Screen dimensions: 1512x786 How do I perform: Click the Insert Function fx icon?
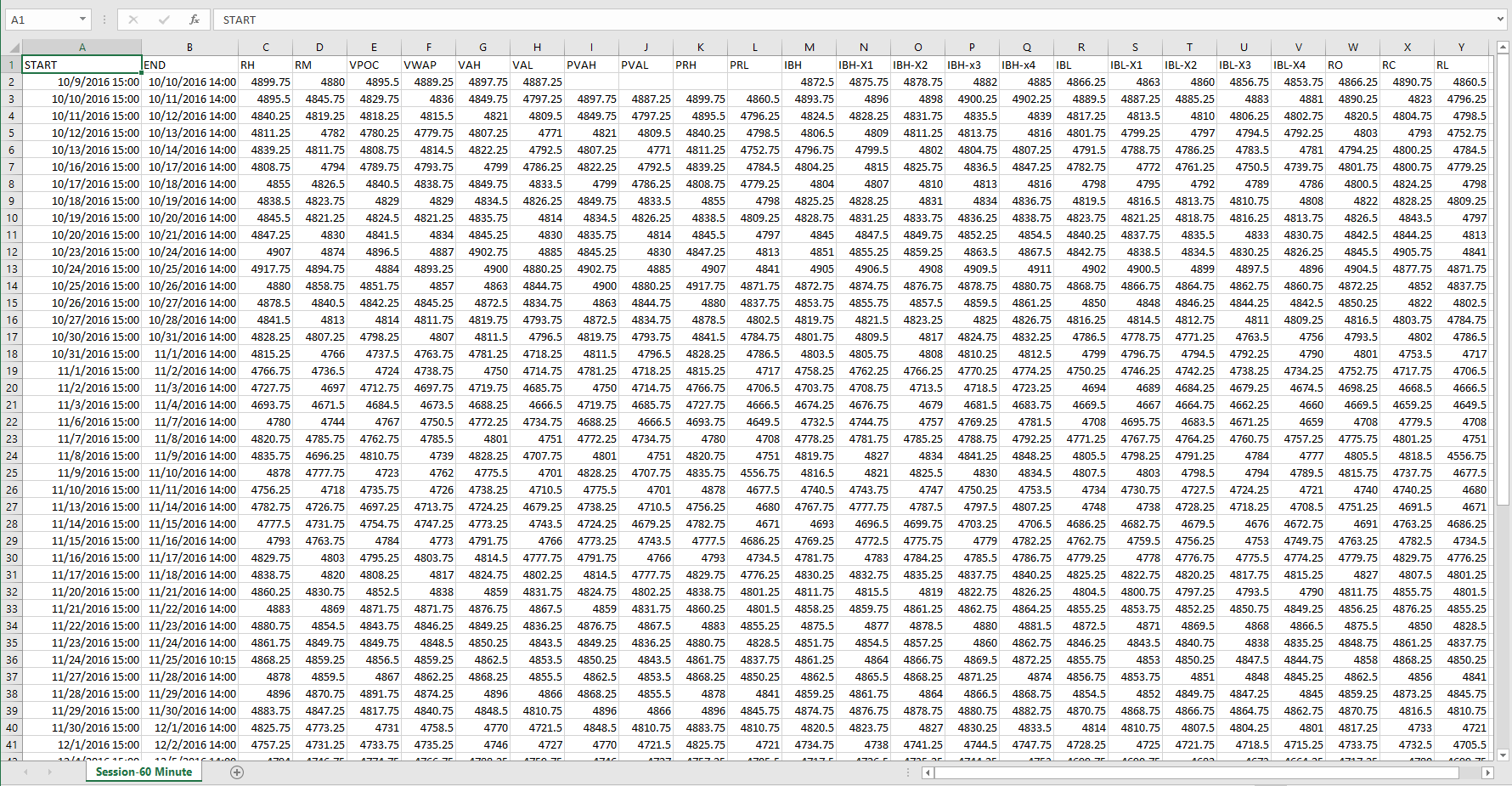195,20
